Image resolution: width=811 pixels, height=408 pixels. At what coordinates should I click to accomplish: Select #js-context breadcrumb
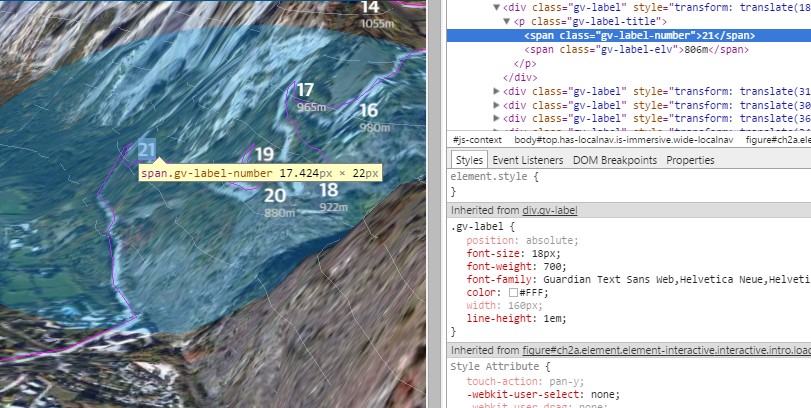tap(477, 140)
